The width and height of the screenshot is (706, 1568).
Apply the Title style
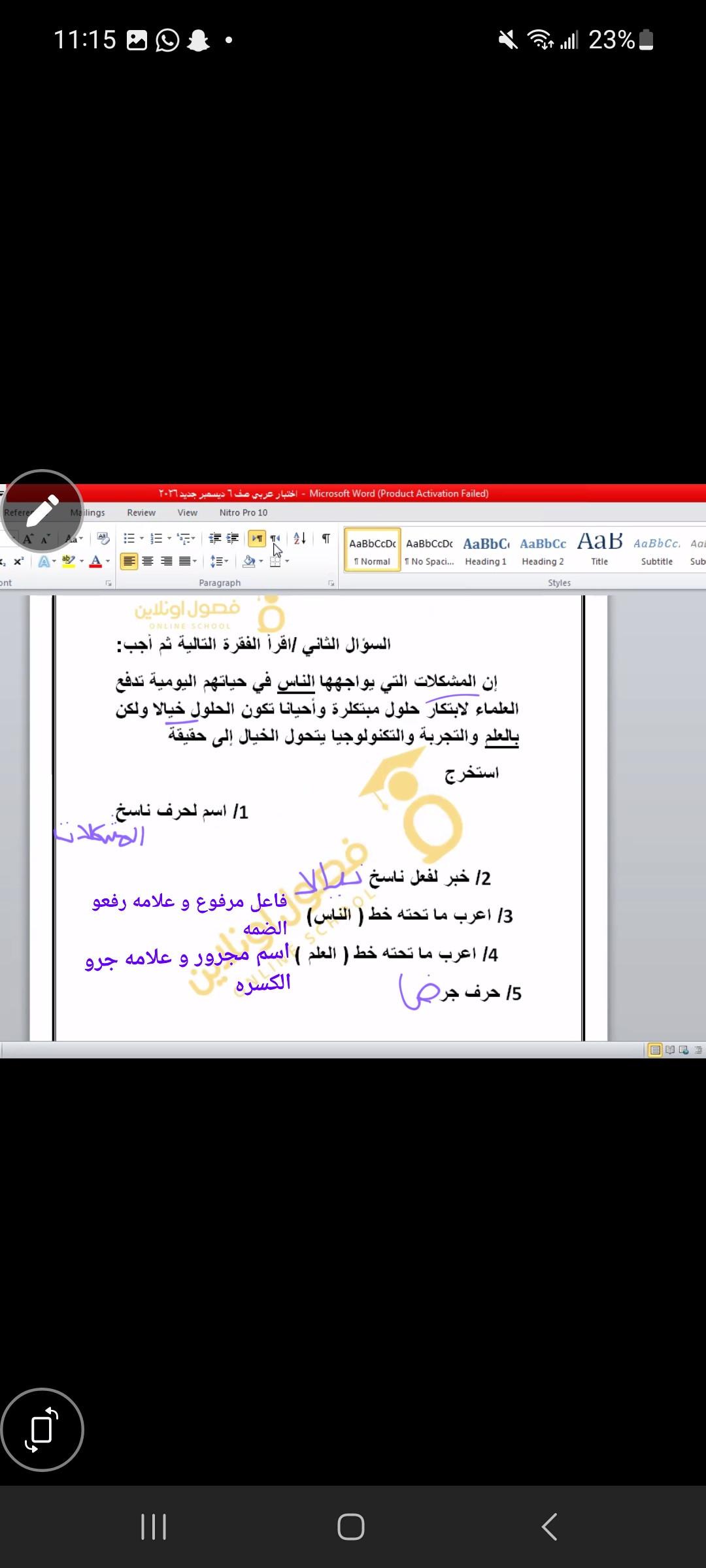pyautogui.click(x=599, y=550)
